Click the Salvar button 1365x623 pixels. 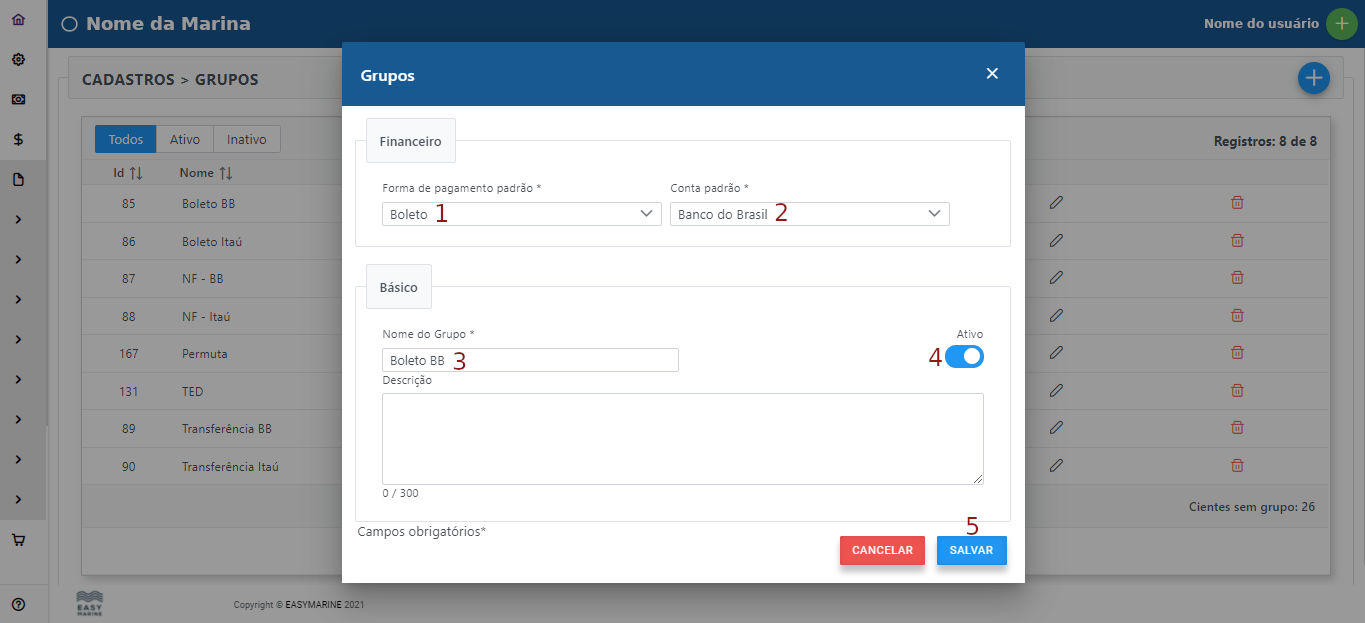971,551
